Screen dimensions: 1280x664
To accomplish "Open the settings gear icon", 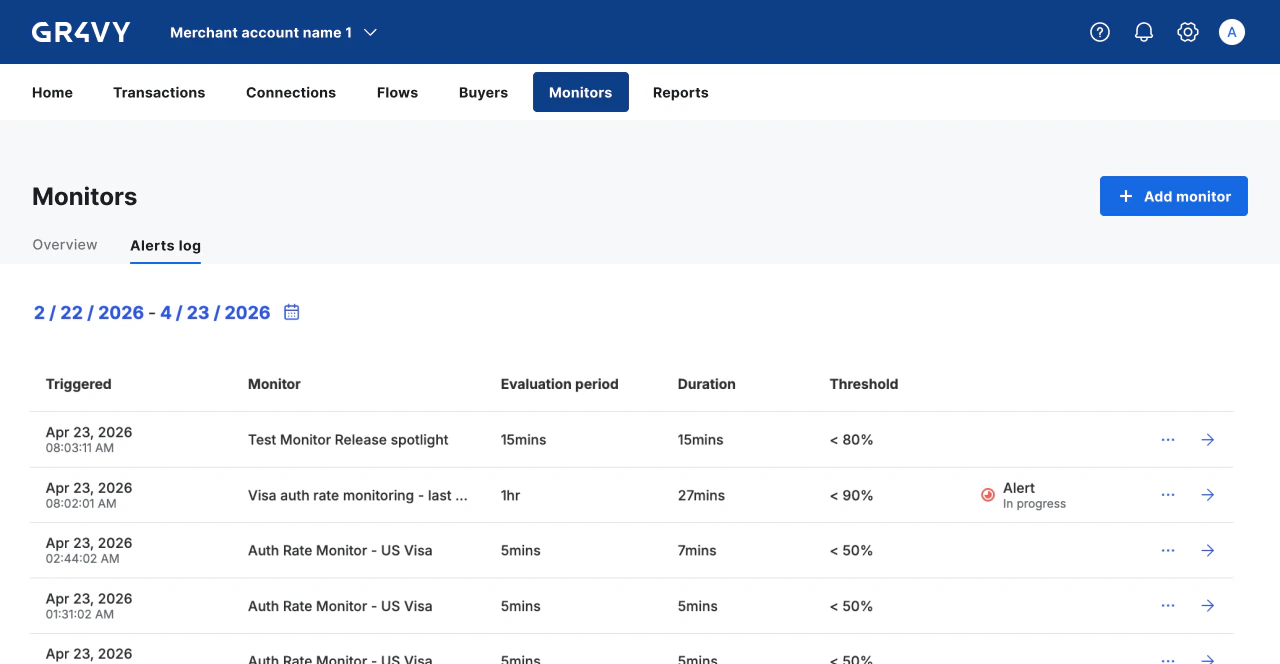I will pyautogui.click(x=1187, y=31).
